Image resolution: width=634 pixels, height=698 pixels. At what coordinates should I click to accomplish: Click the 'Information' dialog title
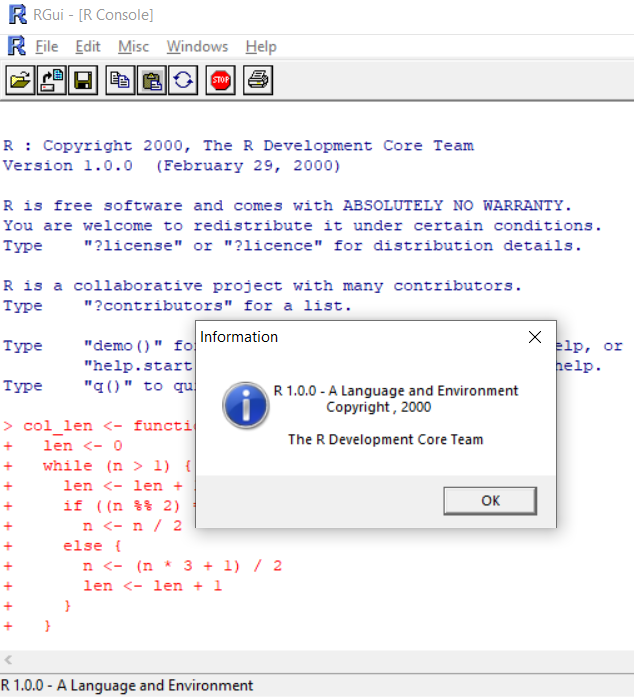pos(239,337)
